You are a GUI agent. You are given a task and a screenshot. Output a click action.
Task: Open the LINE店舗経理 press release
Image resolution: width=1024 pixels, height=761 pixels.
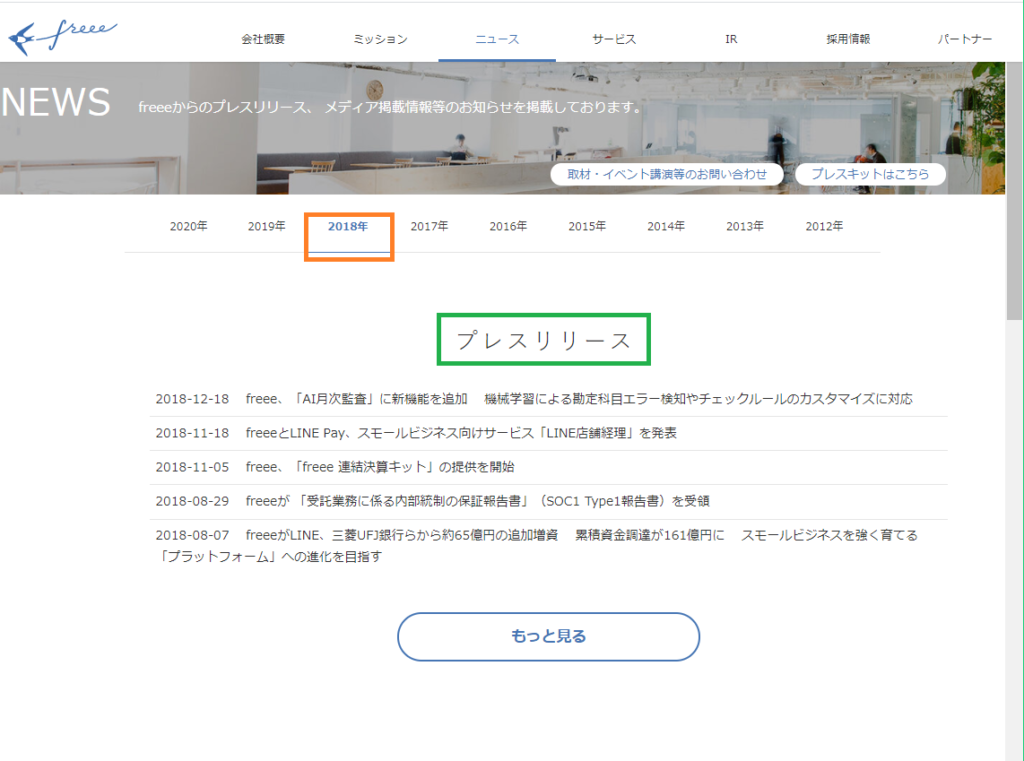click(461, 433)
